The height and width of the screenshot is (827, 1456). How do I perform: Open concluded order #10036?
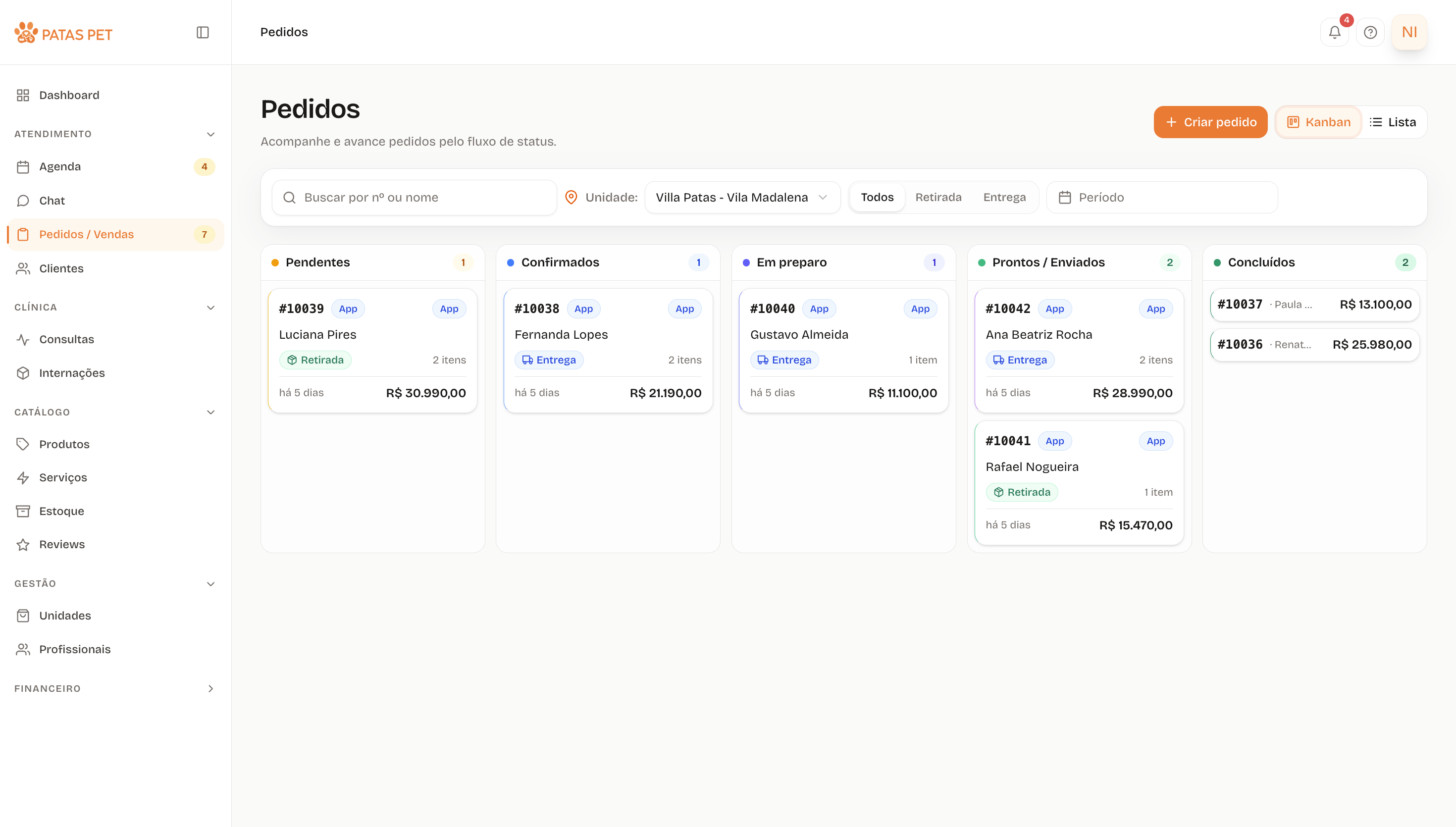(1314, 345)
